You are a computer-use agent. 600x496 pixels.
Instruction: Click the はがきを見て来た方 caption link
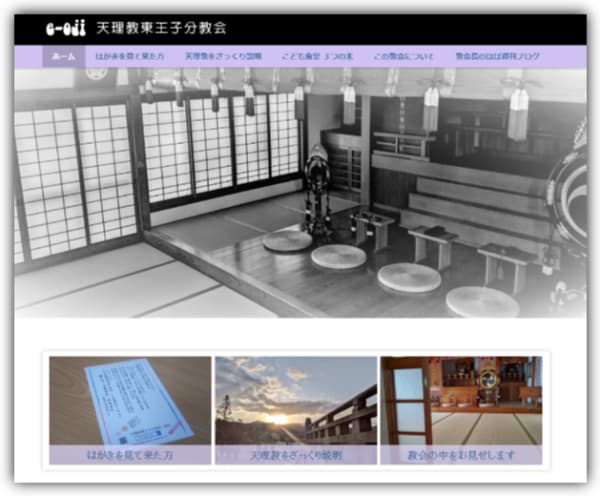tap(130, 455)
